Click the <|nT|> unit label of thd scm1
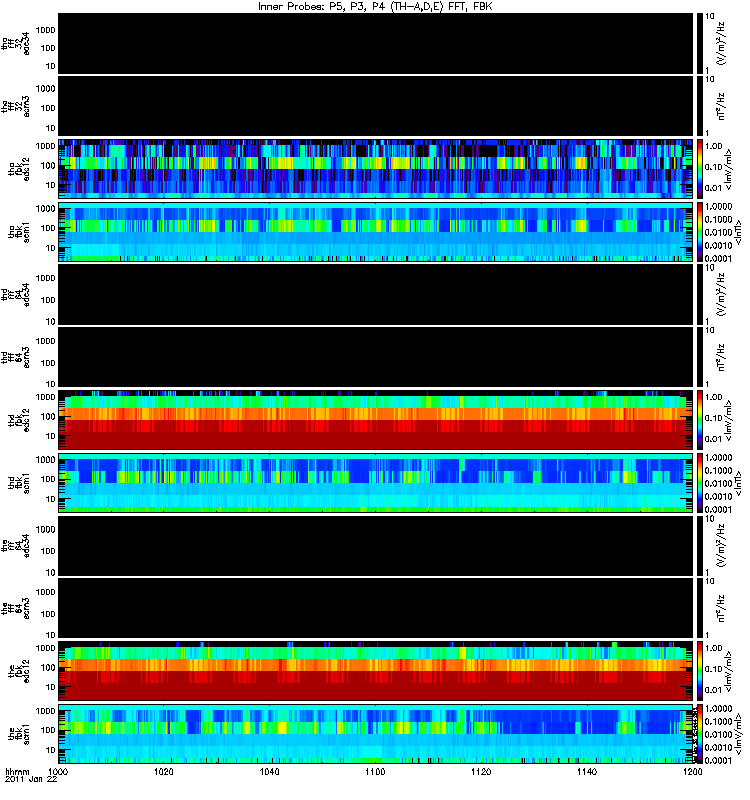Image resolution: width=750 pixels, height=800 pixels. (738, 483)
